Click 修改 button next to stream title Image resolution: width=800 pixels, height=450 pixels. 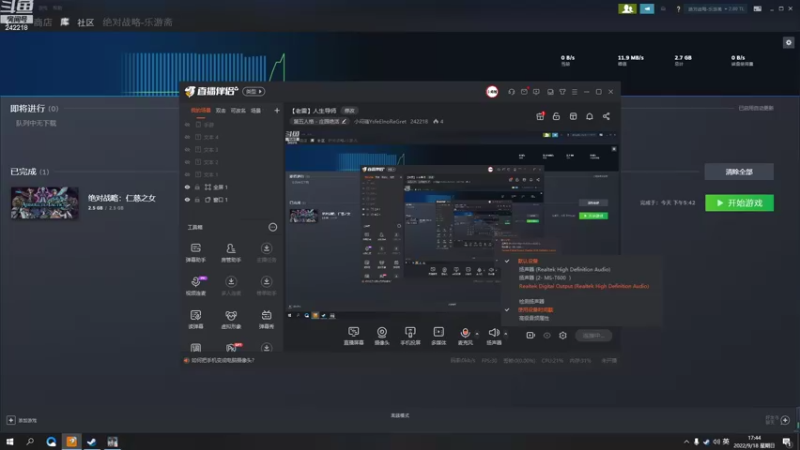click(349, 111)
